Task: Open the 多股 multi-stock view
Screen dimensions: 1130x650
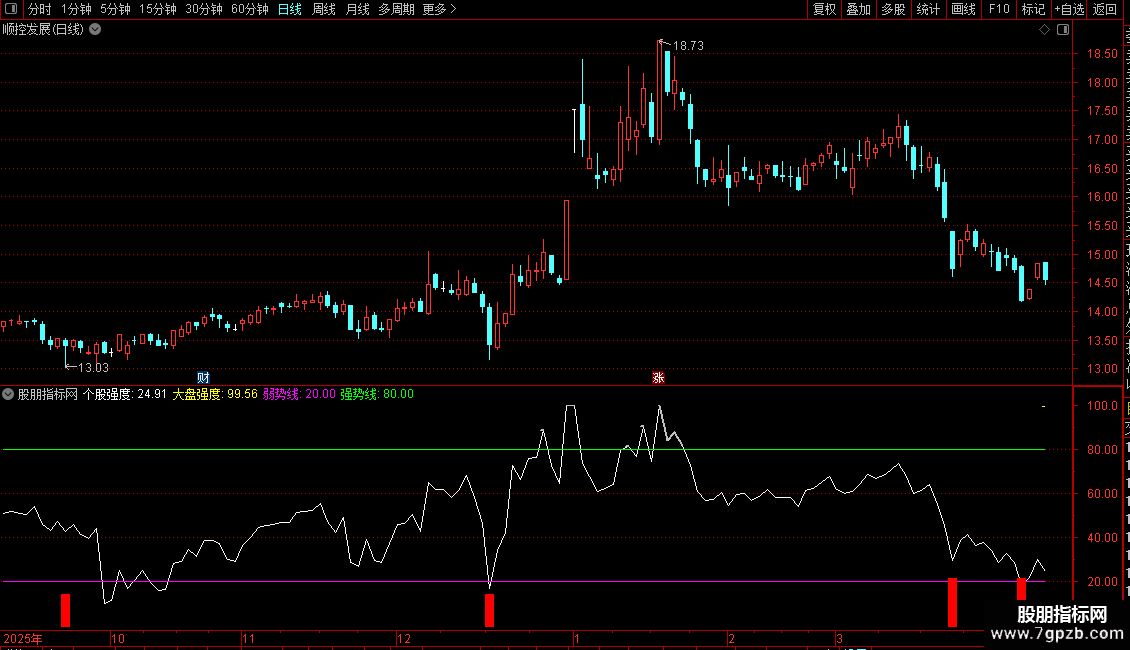Action: coord(893,9)
